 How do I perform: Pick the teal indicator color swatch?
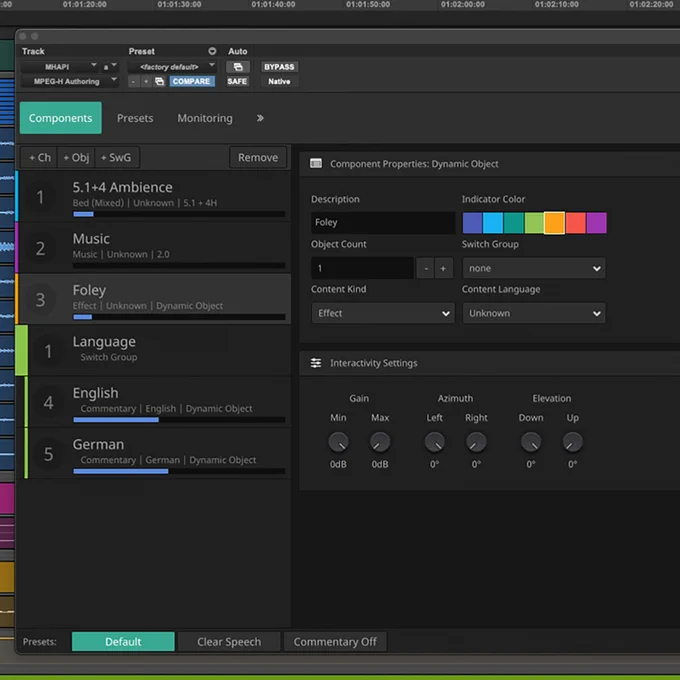[x=513, y=223]
